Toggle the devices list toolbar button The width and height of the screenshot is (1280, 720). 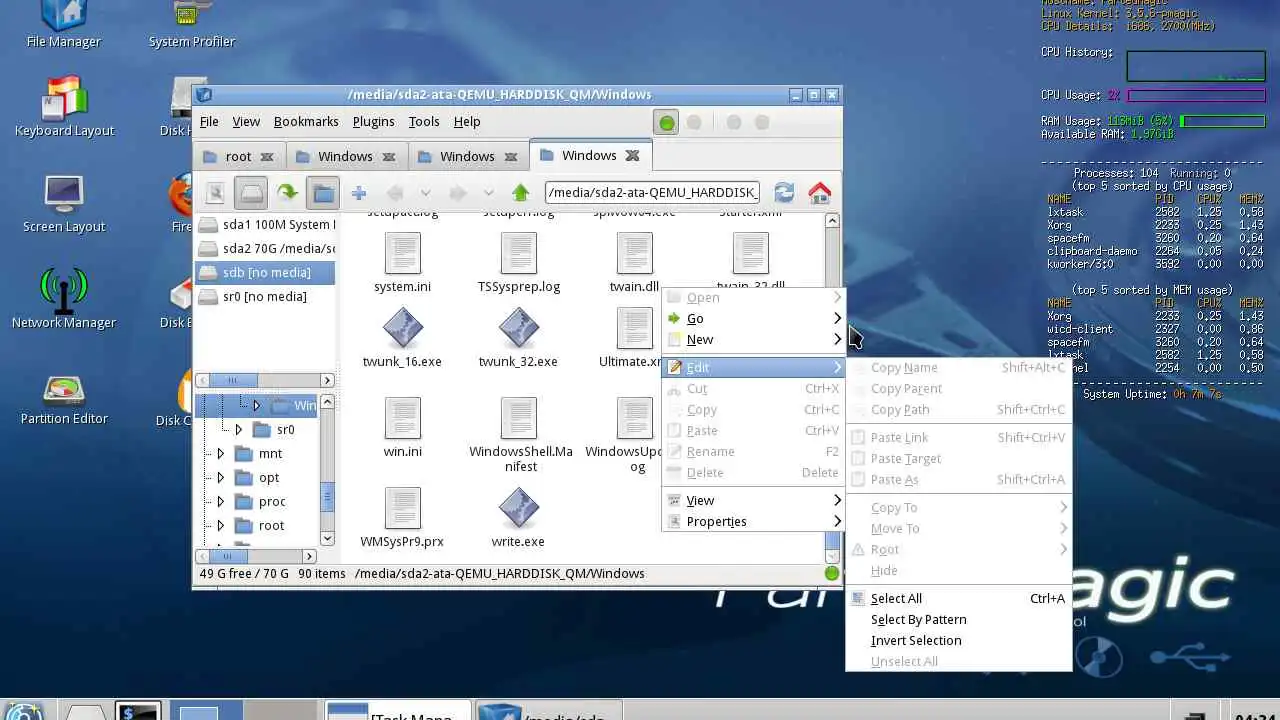click(x=250, y=193)
